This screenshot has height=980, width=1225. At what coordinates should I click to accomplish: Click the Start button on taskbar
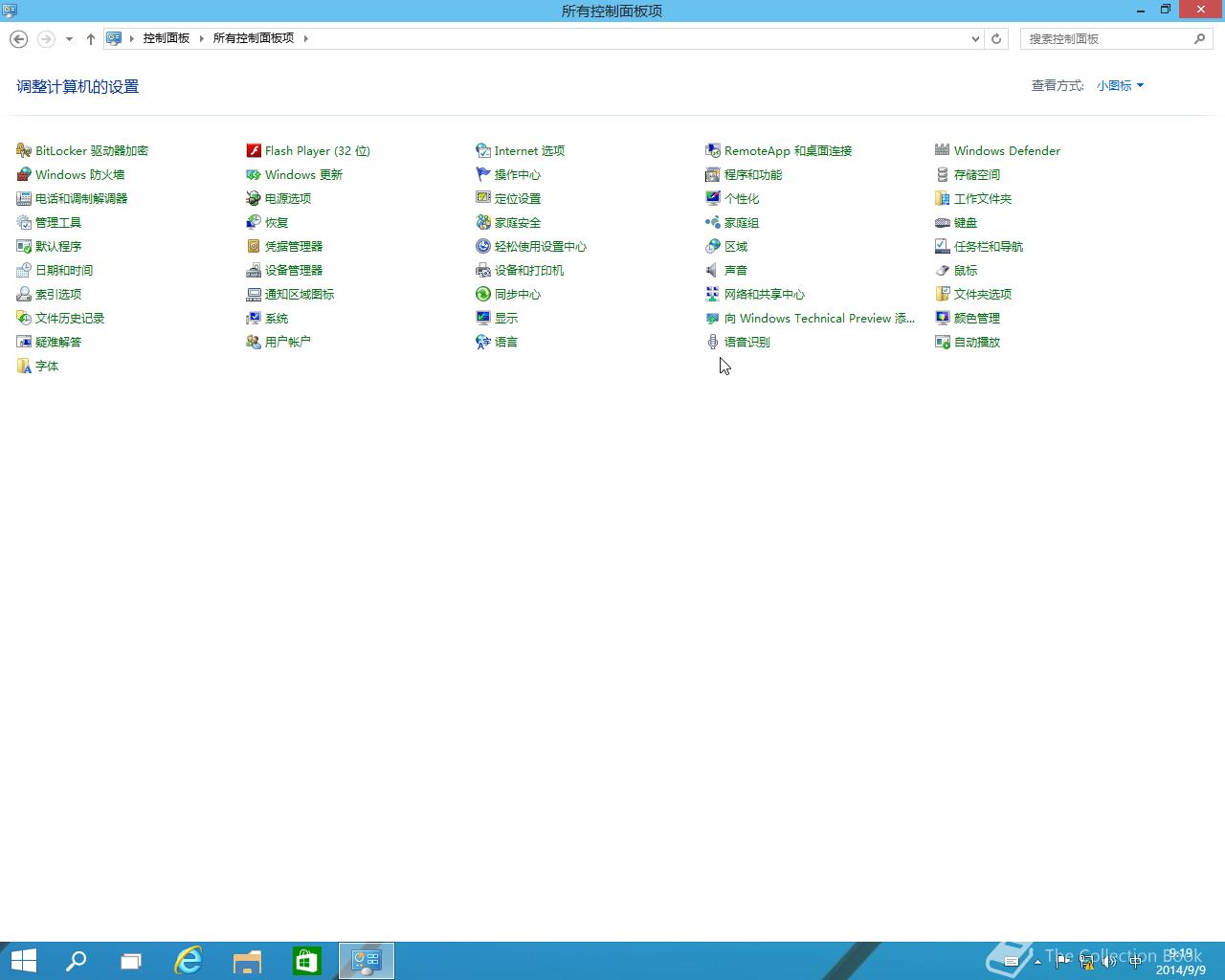point(23,961)
